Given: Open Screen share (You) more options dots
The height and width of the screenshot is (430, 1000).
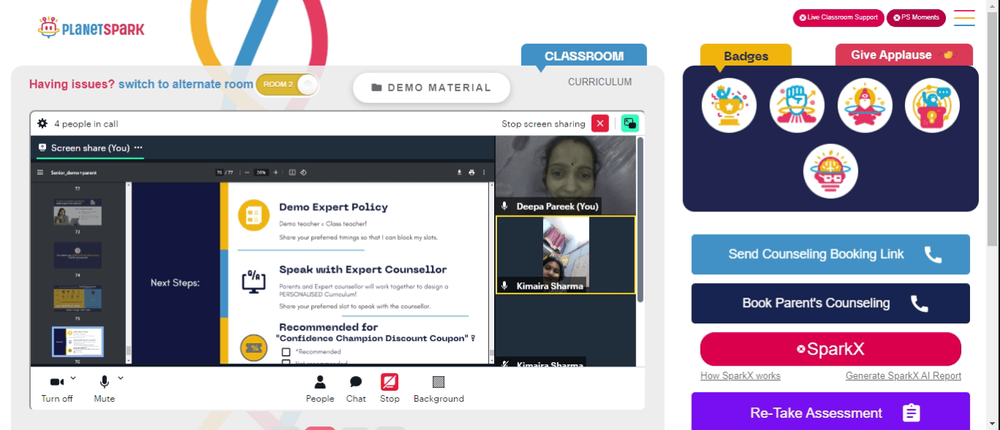Looking at the screenshot, I should pyautogui.click(x=138, y=147).
